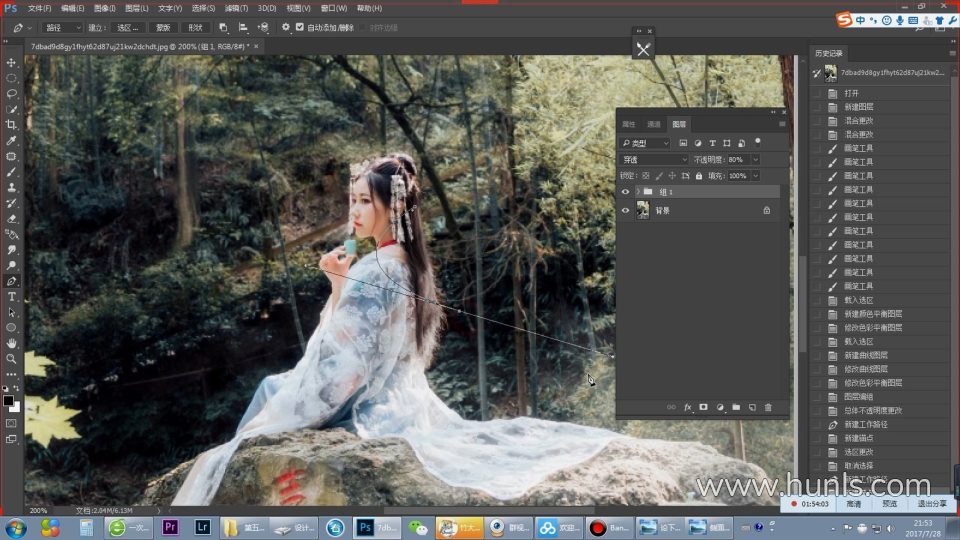The image size is (960, 540).
Task: Open path operations icon in options bar
Action: (223, 28)
